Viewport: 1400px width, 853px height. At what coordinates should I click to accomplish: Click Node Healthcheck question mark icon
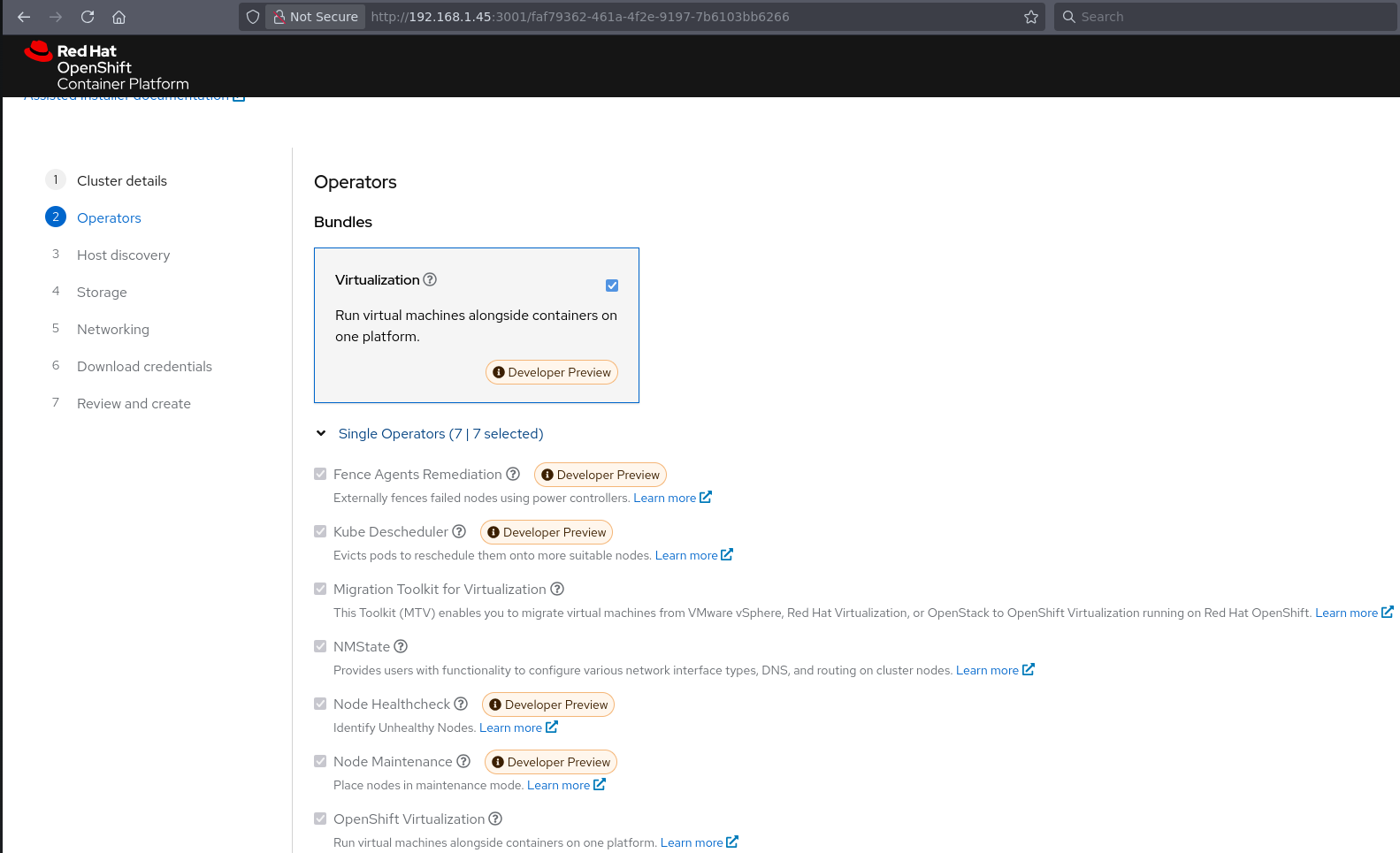pos(461,704)
